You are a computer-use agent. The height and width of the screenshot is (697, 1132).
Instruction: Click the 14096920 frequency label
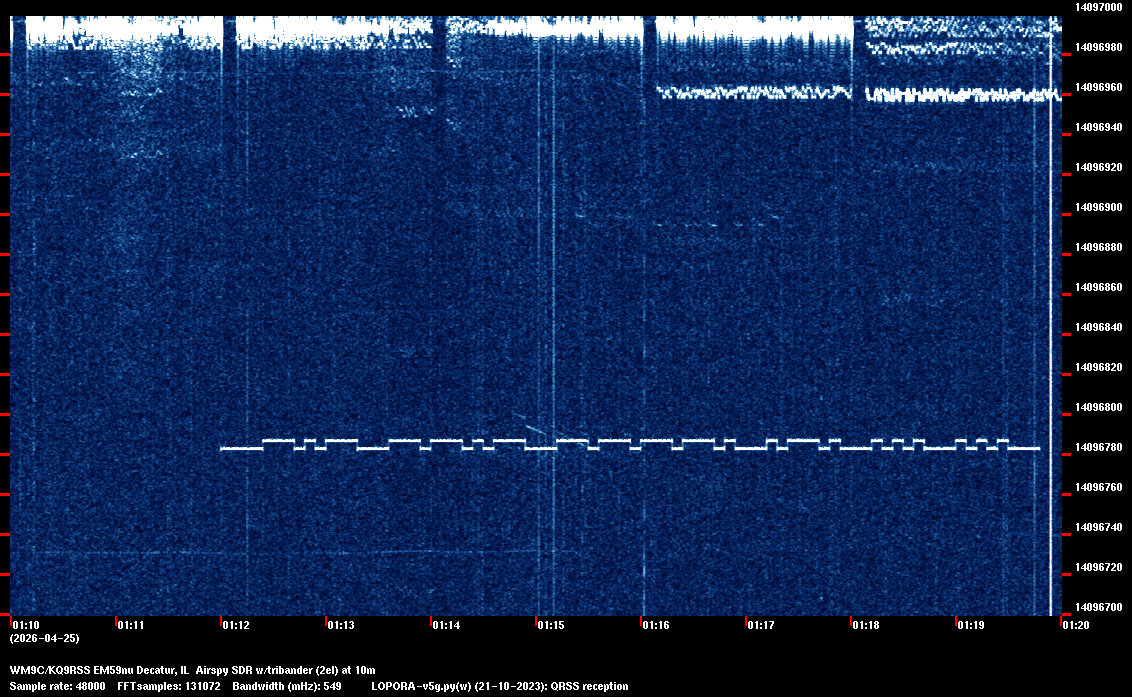[1099, 168]
